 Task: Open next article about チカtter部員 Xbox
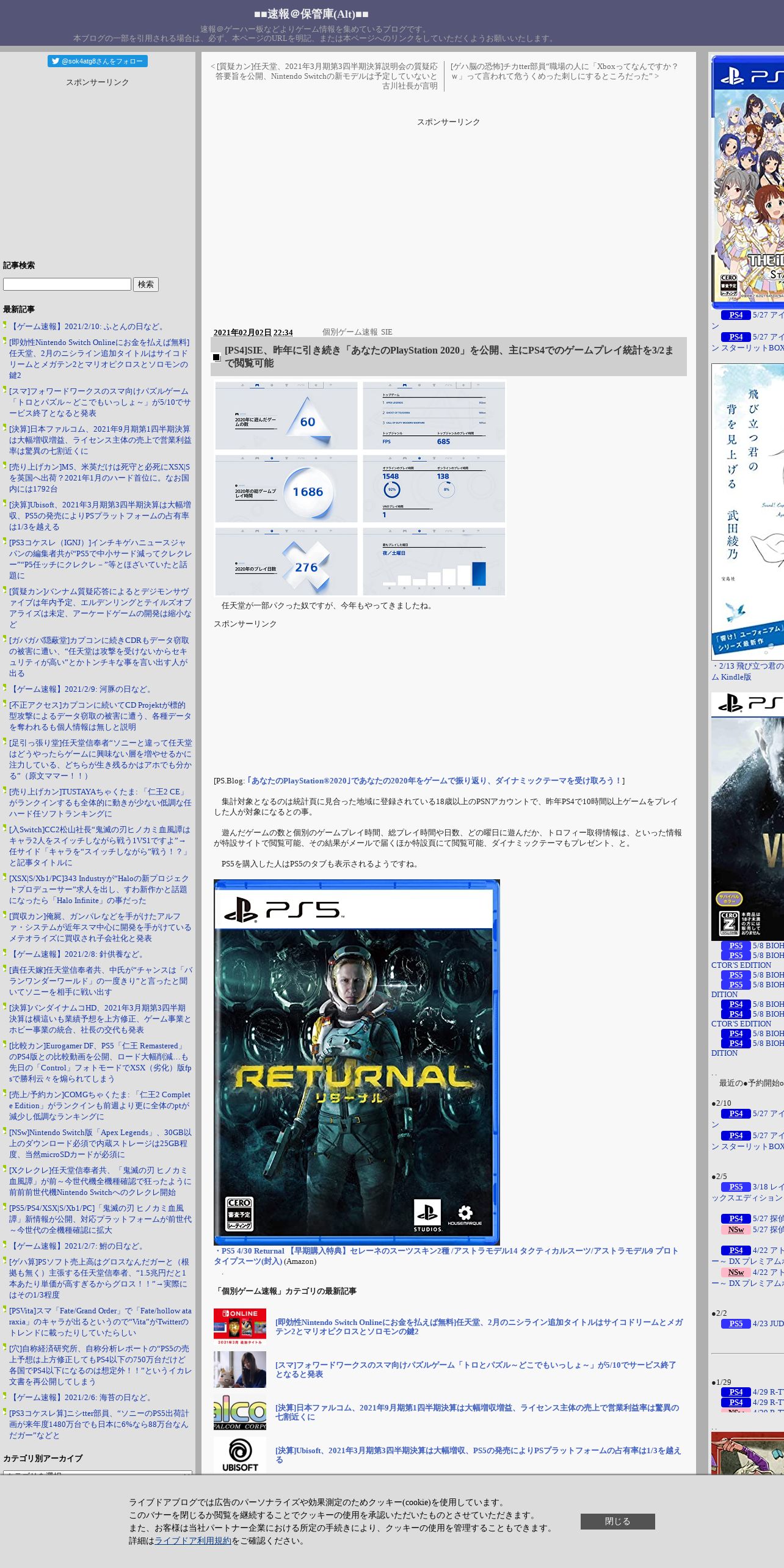565,71
